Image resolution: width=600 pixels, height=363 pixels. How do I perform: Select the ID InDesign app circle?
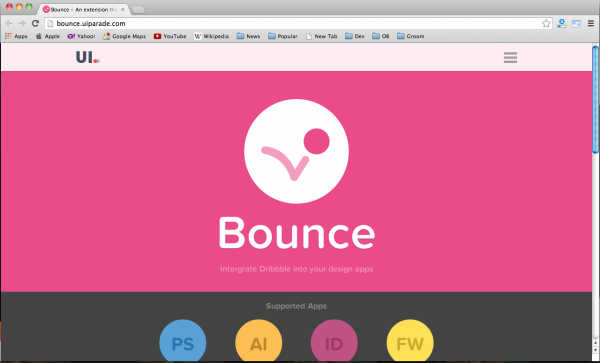(x=334, y=341)
